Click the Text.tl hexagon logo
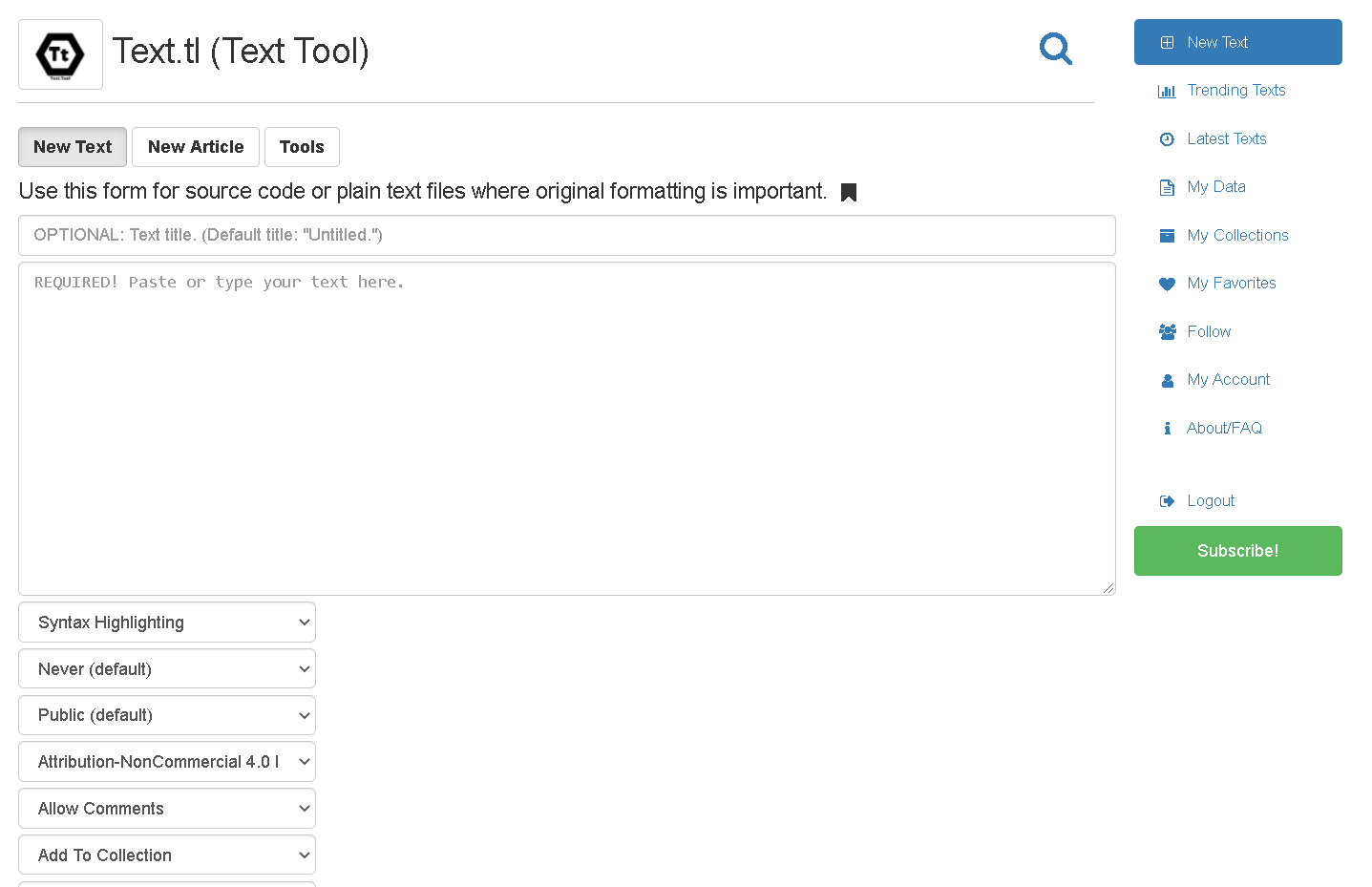1372x887 pixels. pyautogui.click(x=60, y=54)
